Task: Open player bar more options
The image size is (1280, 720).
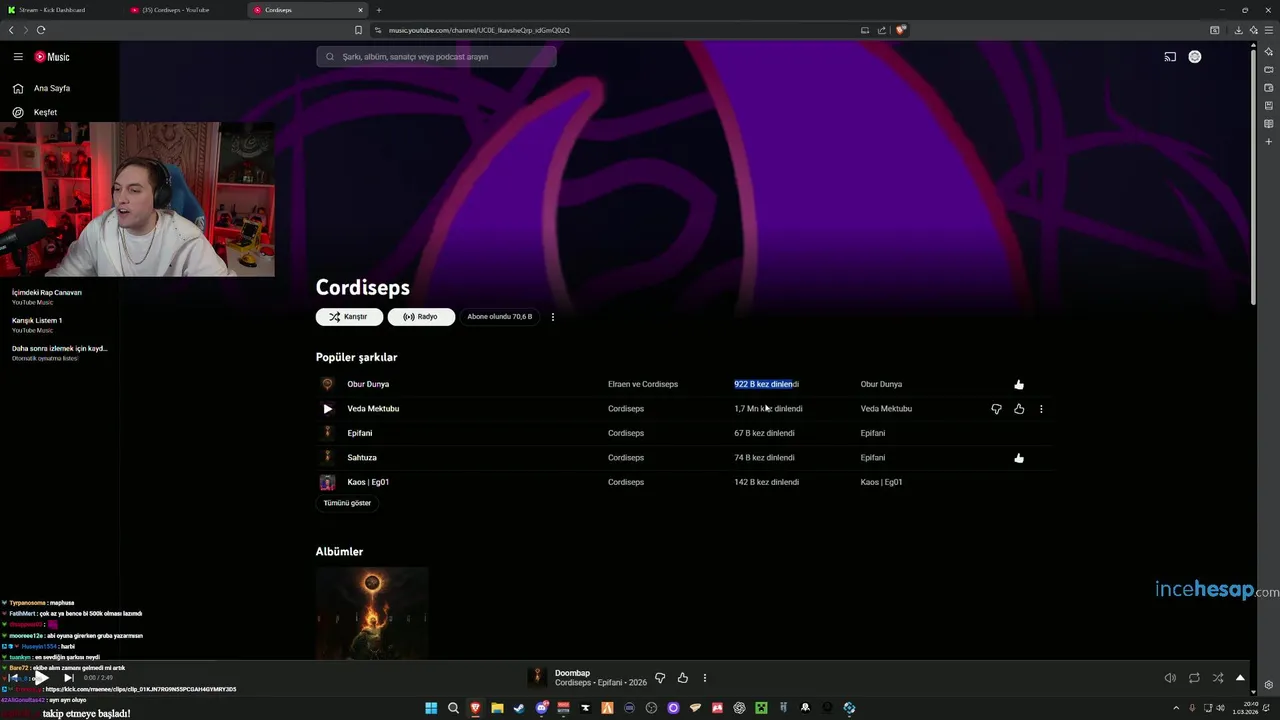Action: 705,678
